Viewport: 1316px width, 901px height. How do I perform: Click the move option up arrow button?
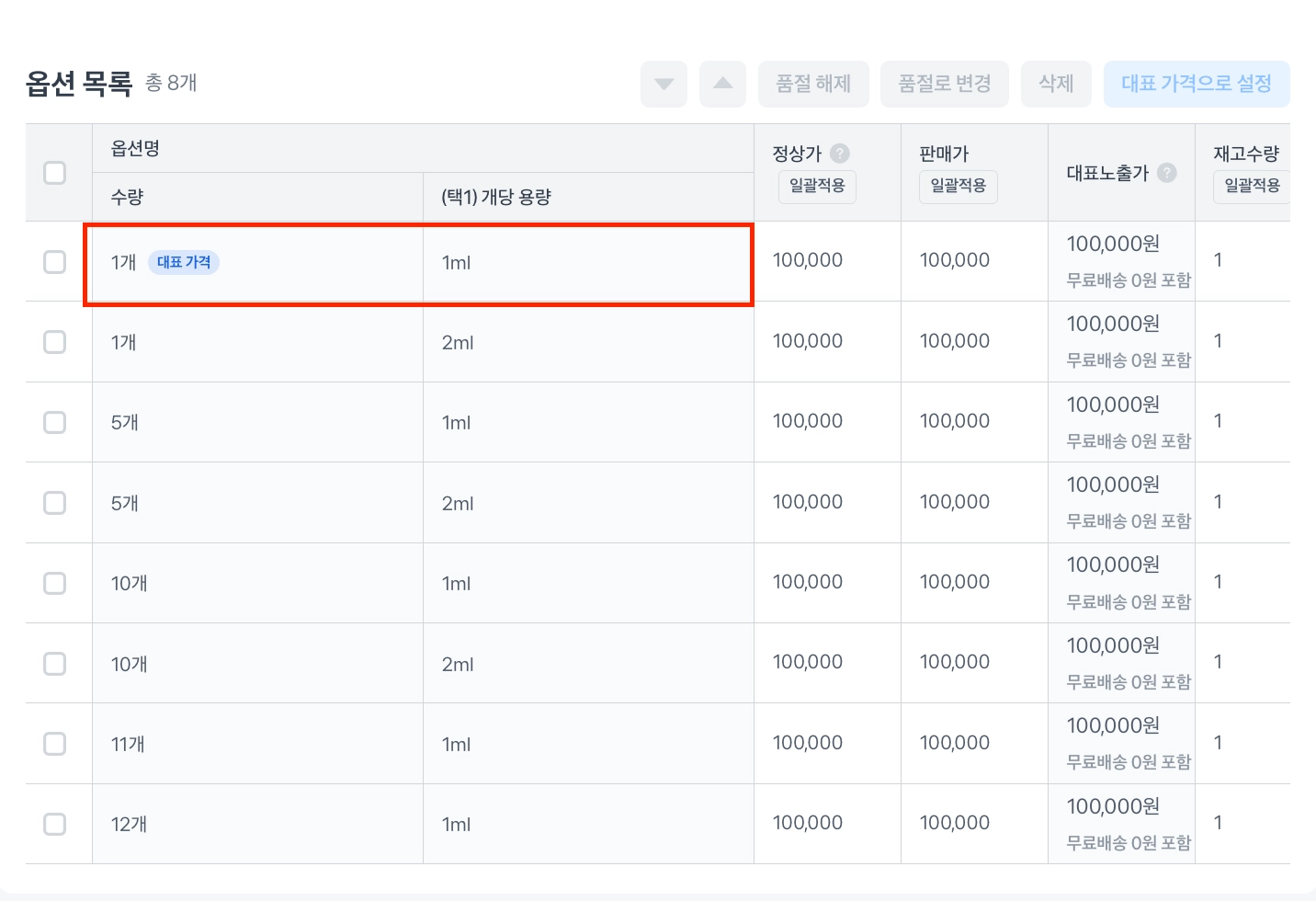pos(722,85)
